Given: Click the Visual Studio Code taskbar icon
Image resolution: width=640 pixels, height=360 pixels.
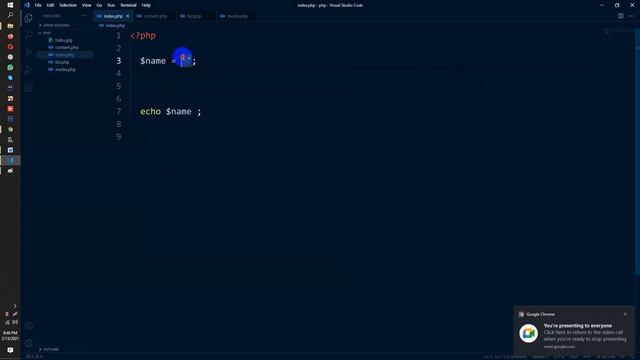Looking at the screenshot, I should pyautogui.click(x=10, y=160).
